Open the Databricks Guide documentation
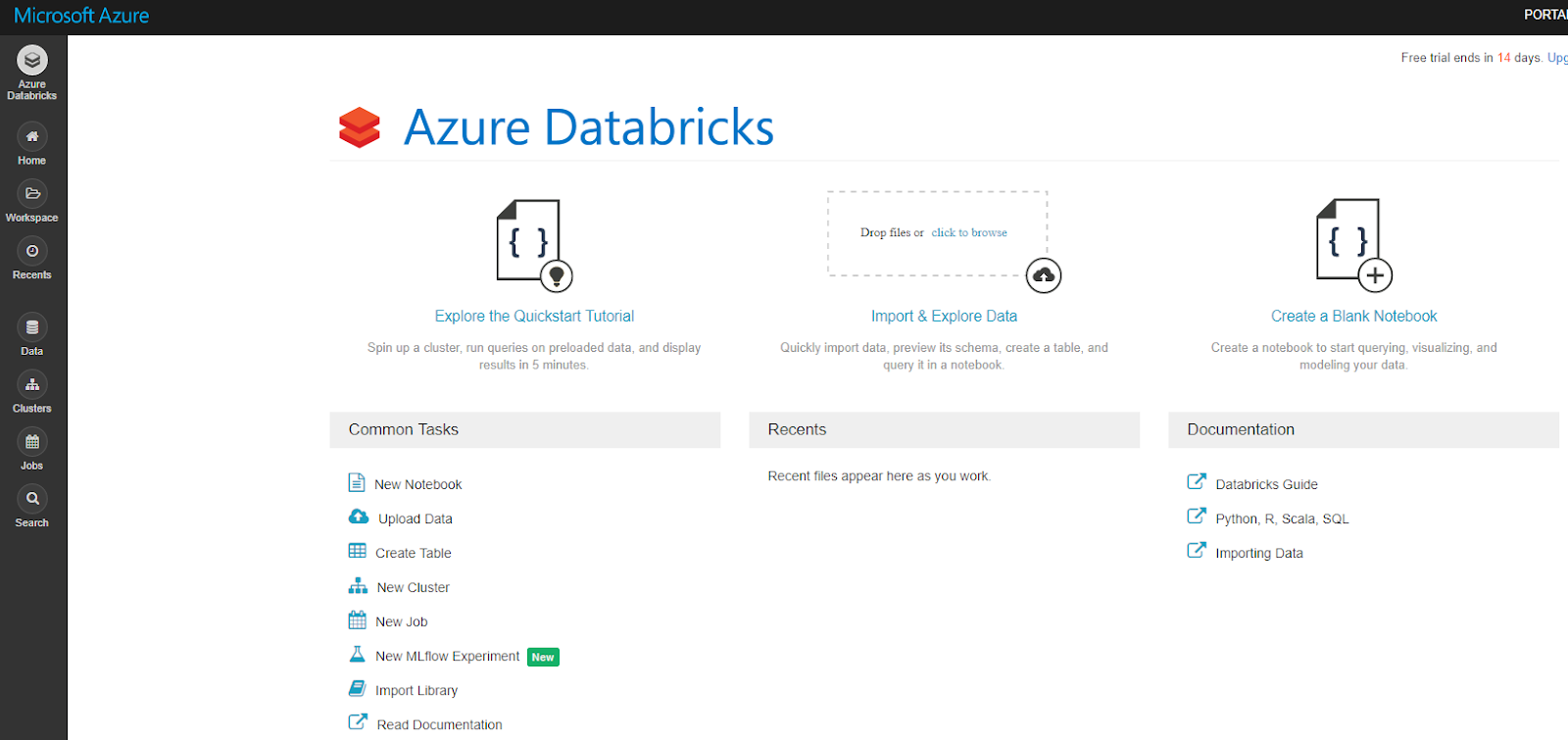Viewport: 1568px width, 740px height. 1266,484
